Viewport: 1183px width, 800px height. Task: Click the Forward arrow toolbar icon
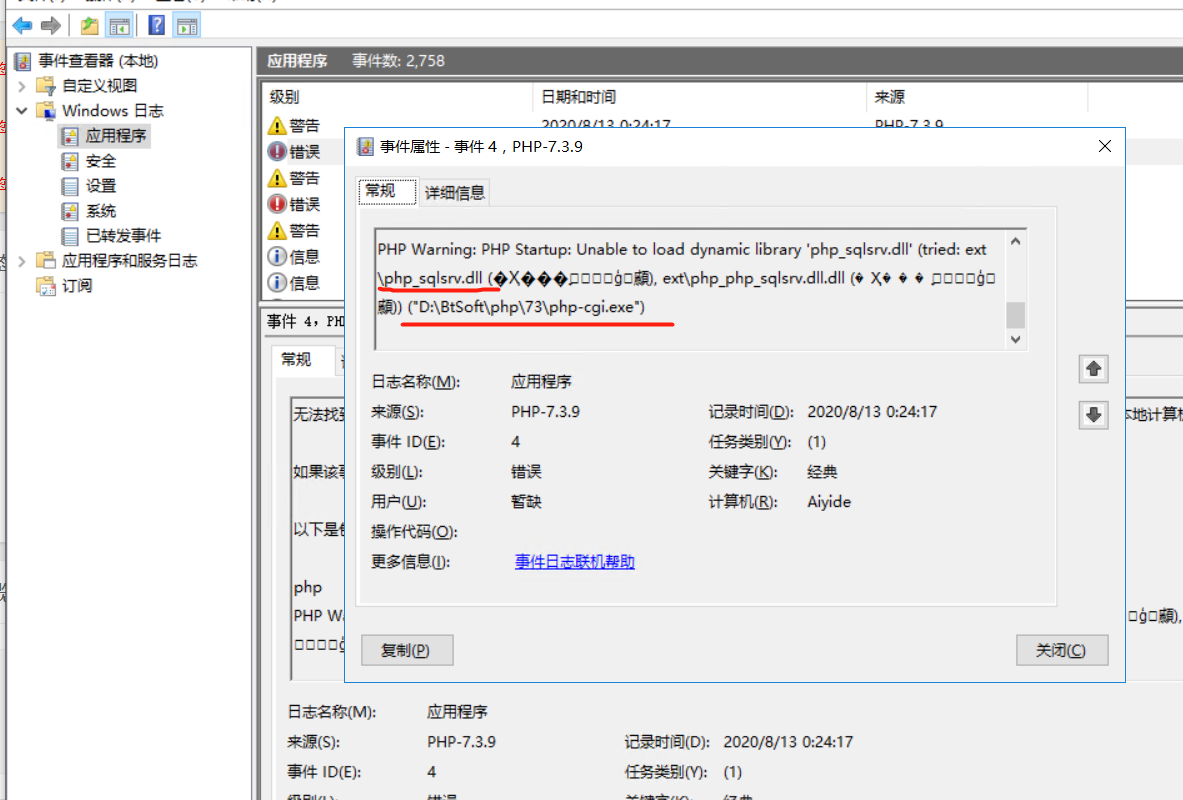[x=51, y=26]
